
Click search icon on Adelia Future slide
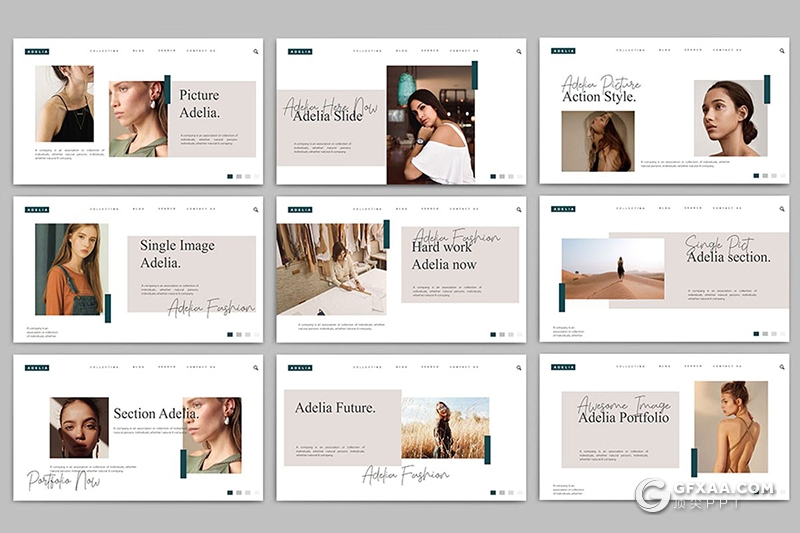pyautogui.click(x=519, y=367)
